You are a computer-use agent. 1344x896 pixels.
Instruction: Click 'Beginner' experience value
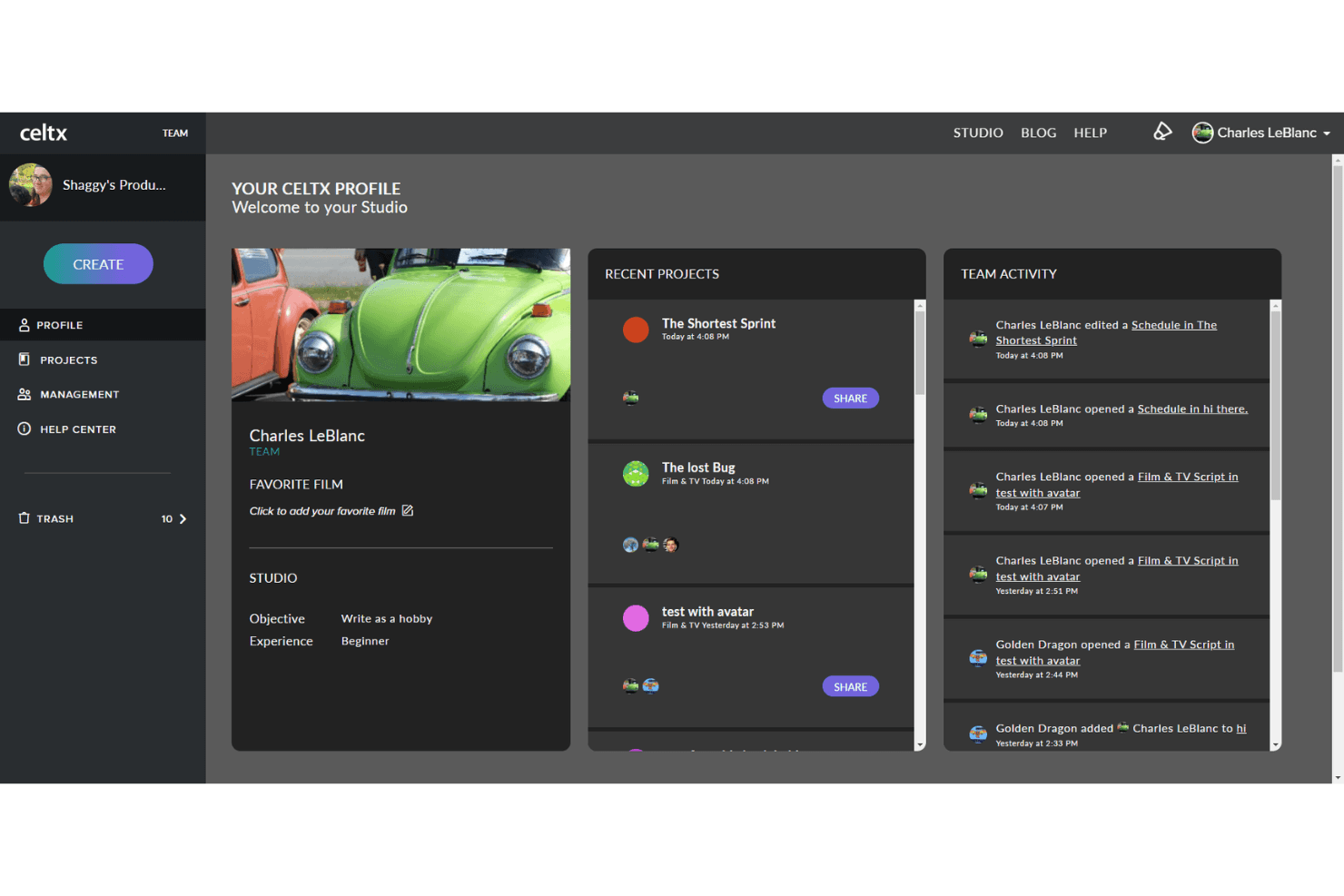click(x=365, y=641)
